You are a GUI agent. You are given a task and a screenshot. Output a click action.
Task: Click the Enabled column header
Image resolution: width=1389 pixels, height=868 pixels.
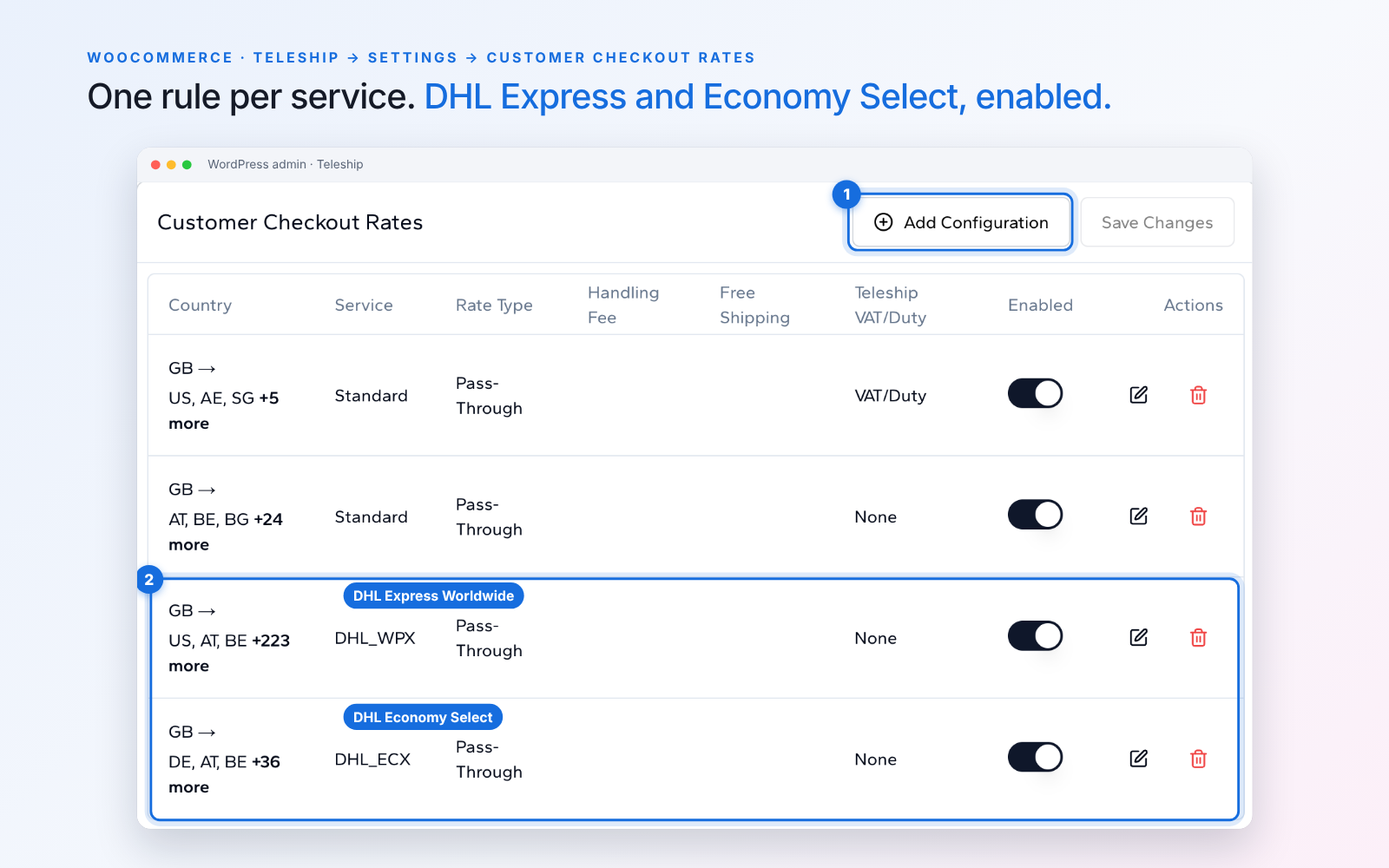click(1040, 306)
